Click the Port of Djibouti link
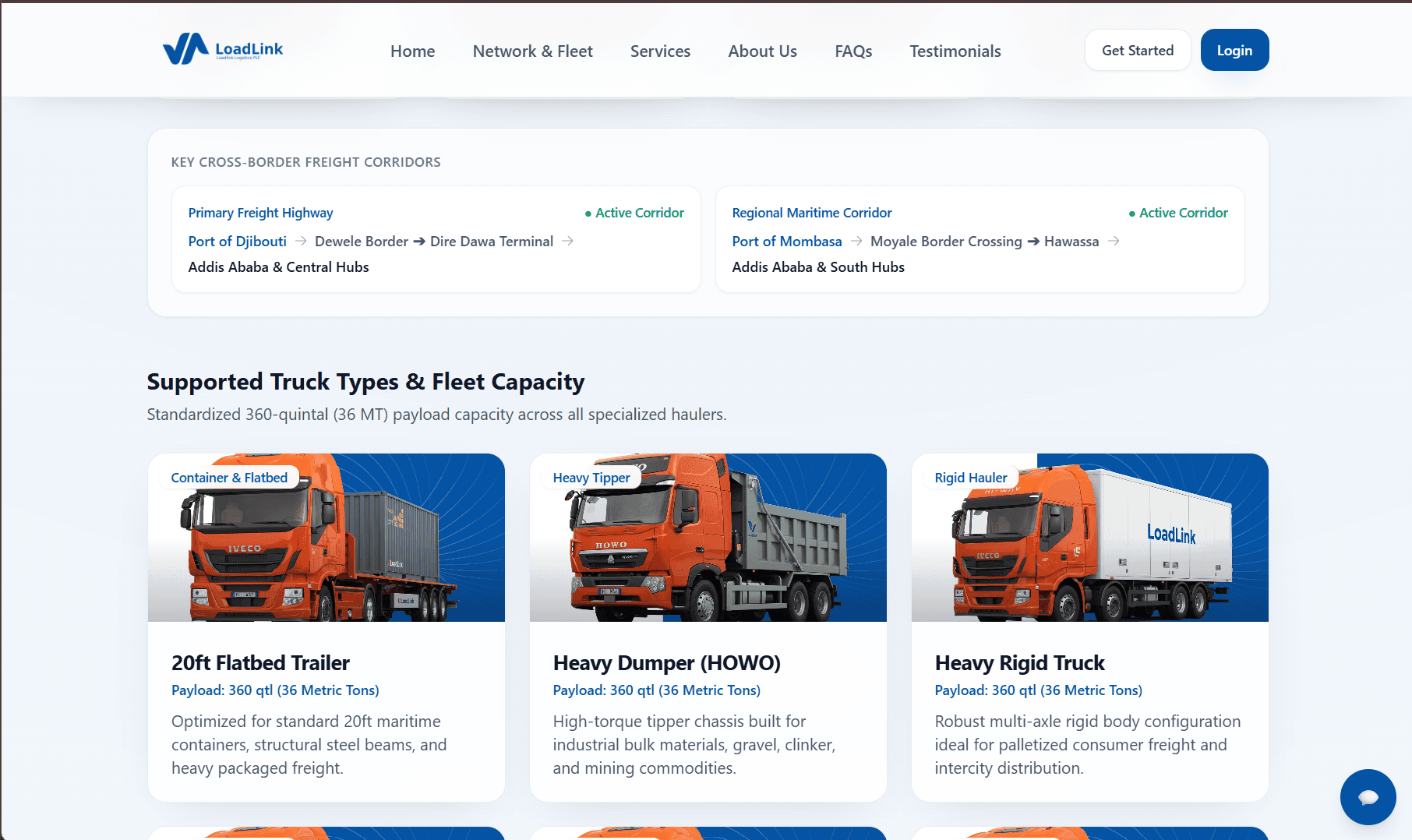The height and width of the screenshot is (840, 1412). click(238, 242)
